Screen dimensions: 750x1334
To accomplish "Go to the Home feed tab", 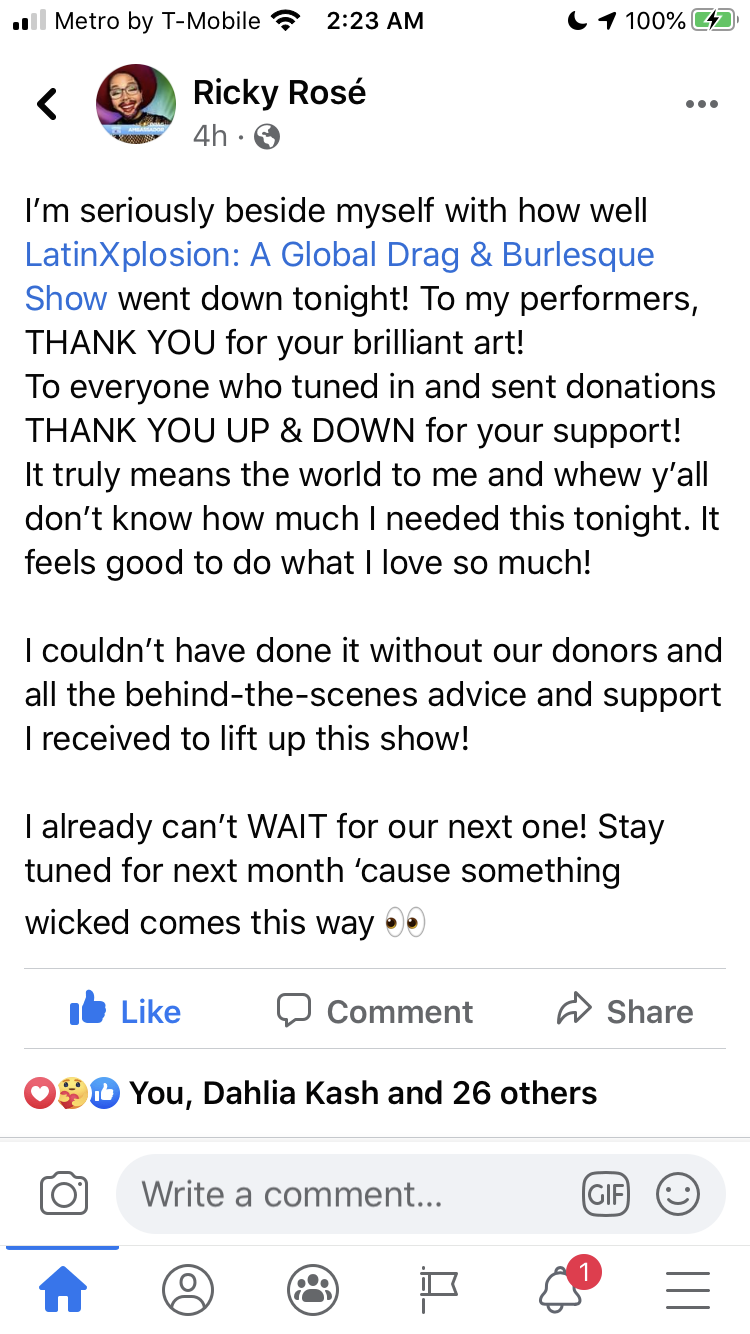I will click(62, 1290).
